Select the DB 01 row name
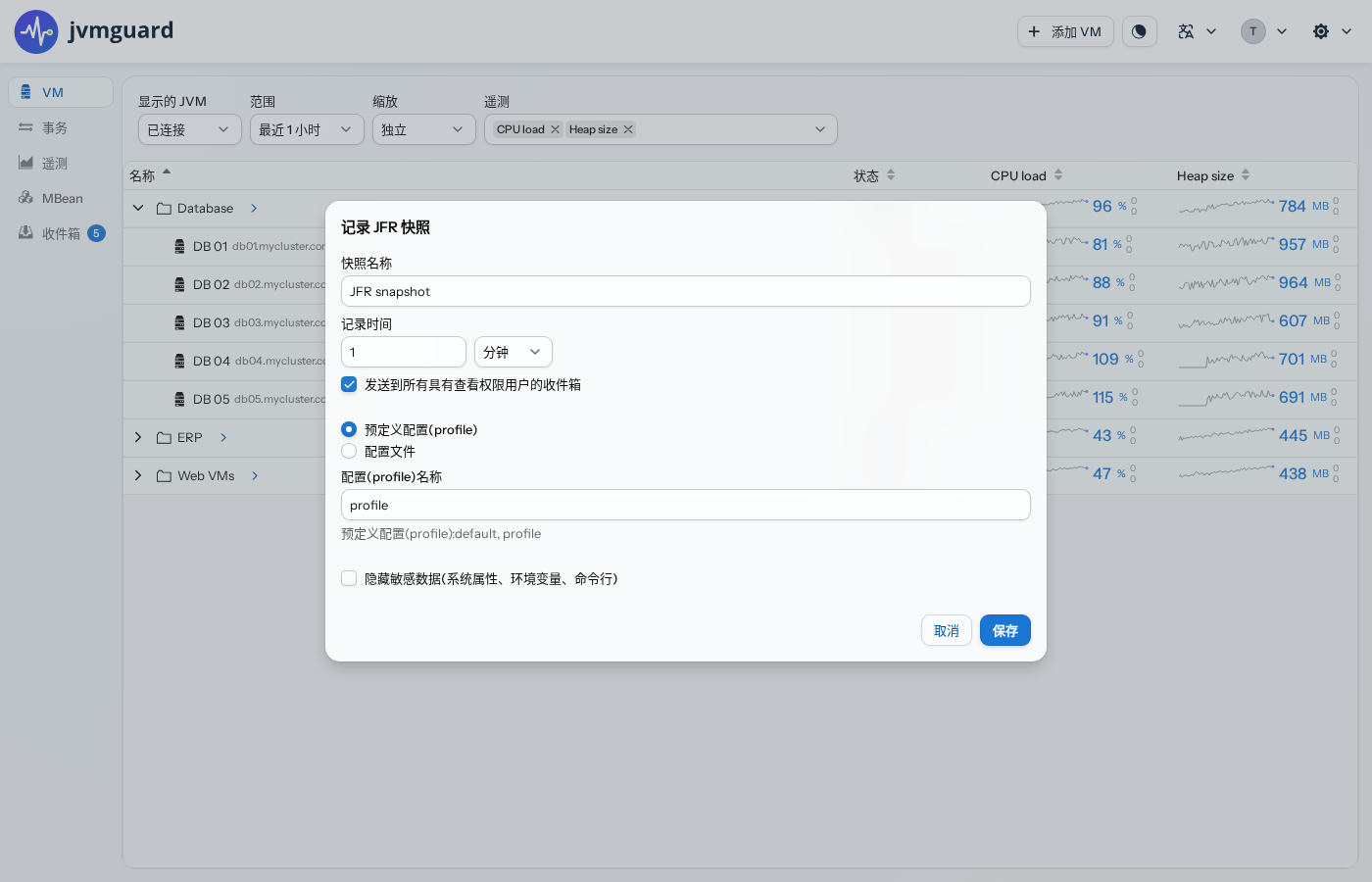The height and width of the screenshot is (882, 1372). pyautogui.click(x=210, y=246)
